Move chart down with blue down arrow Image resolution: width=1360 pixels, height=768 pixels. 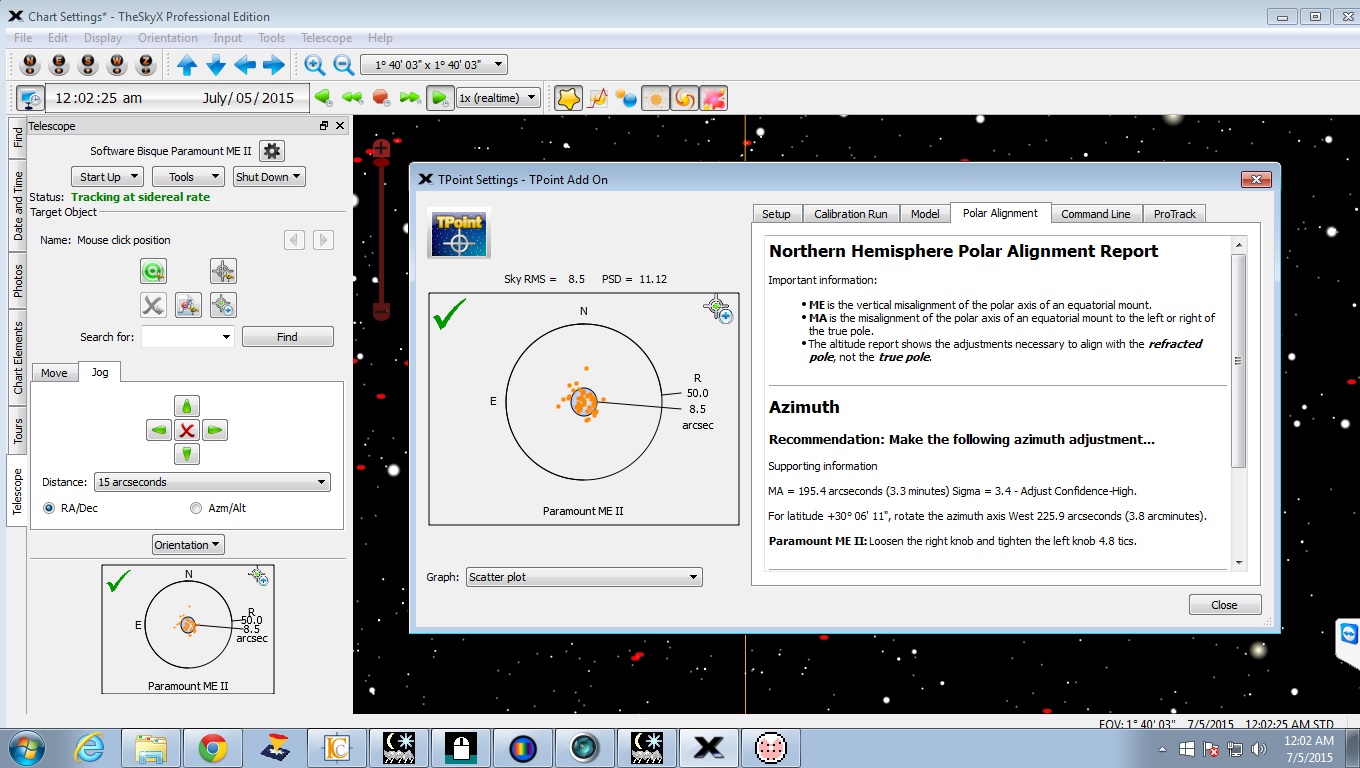coord(216,65)
